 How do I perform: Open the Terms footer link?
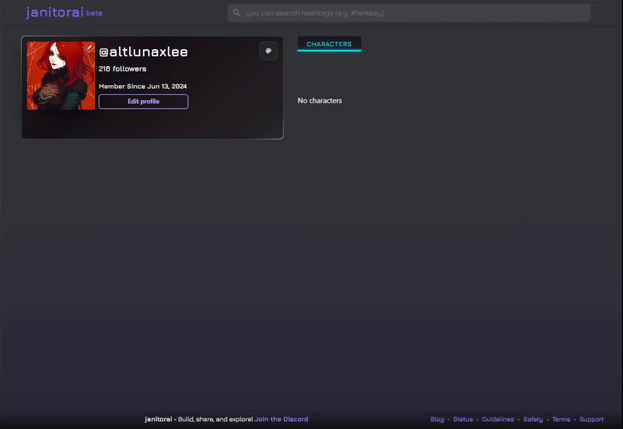(x=561, y=419)
